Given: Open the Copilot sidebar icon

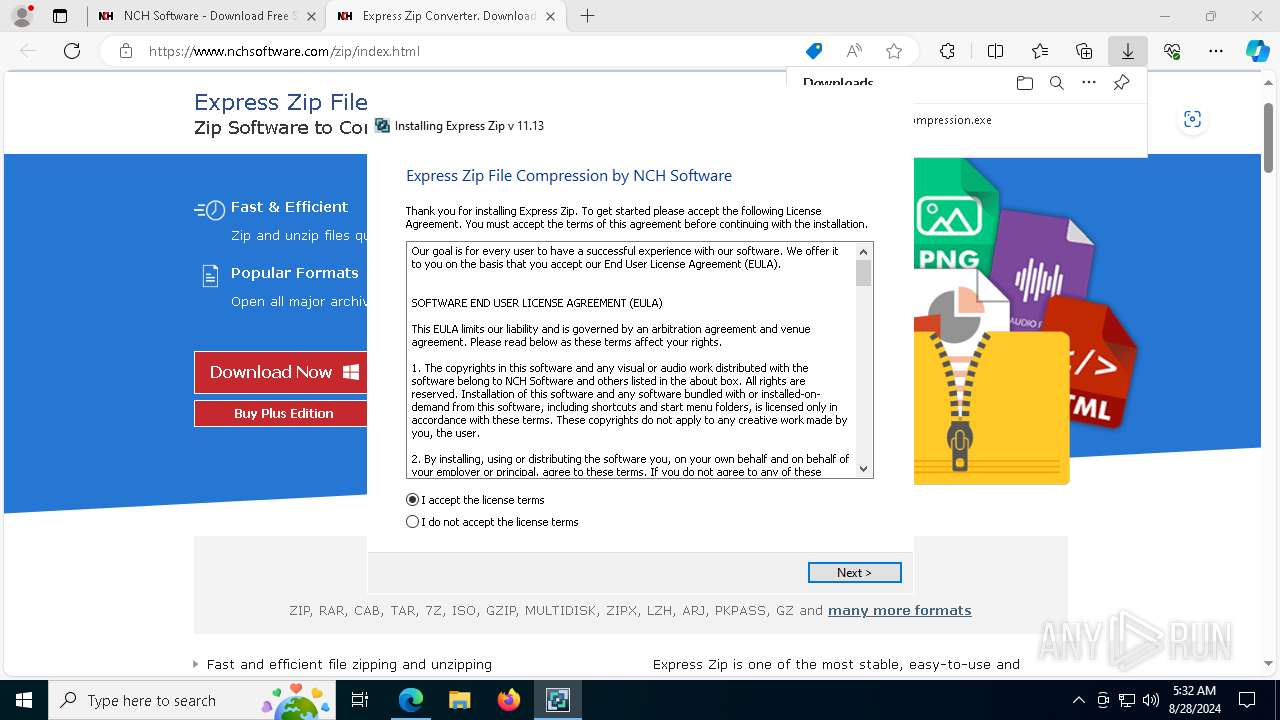Looking at the screenshot, I should [1257, 51].
